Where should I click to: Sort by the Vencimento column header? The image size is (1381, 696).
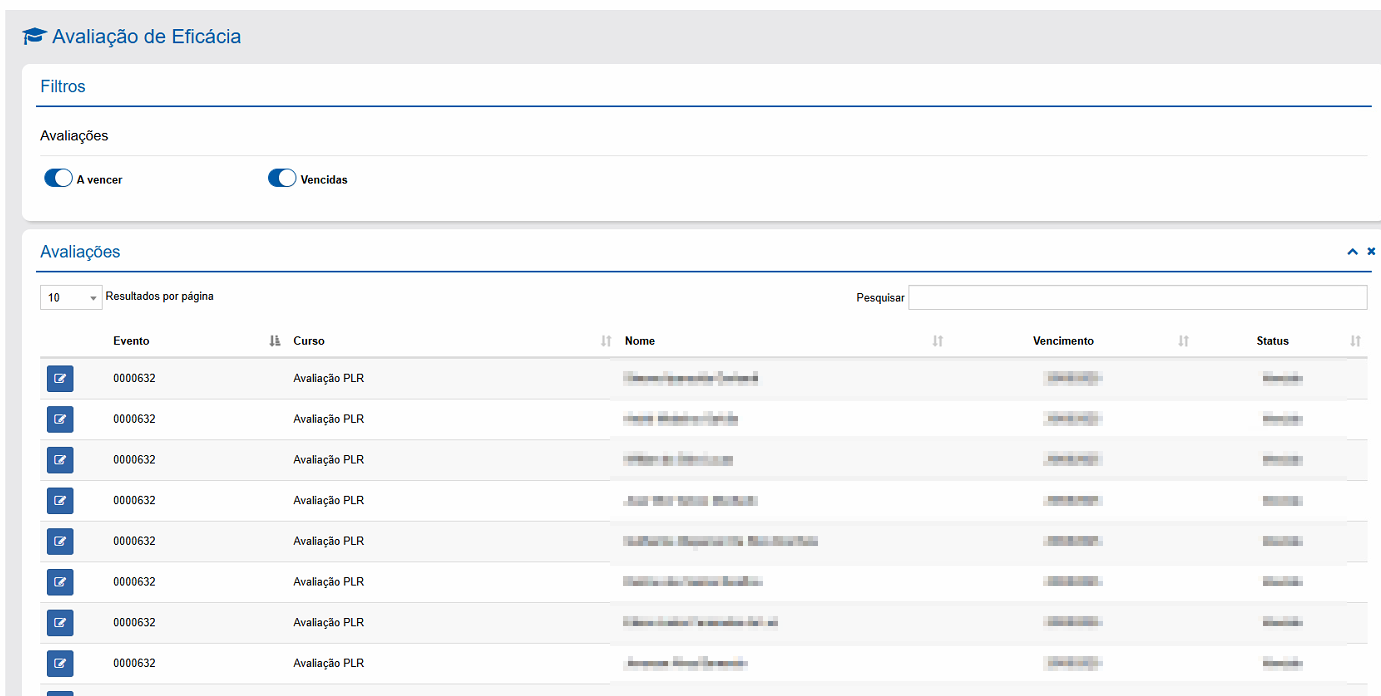(x=1063, y=341)
